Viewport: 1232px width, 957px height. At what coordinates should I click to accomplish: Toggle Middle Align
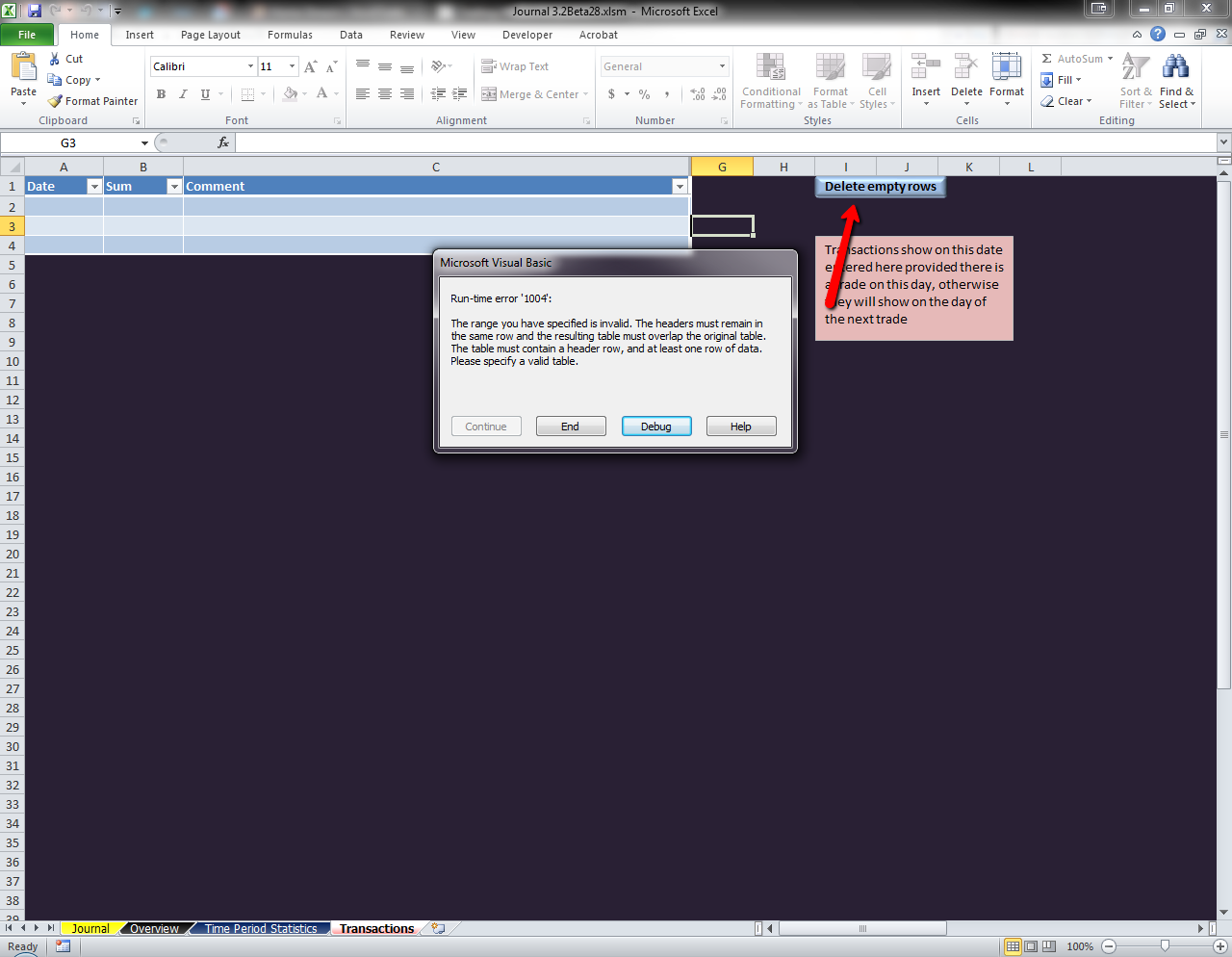(385, 66)
